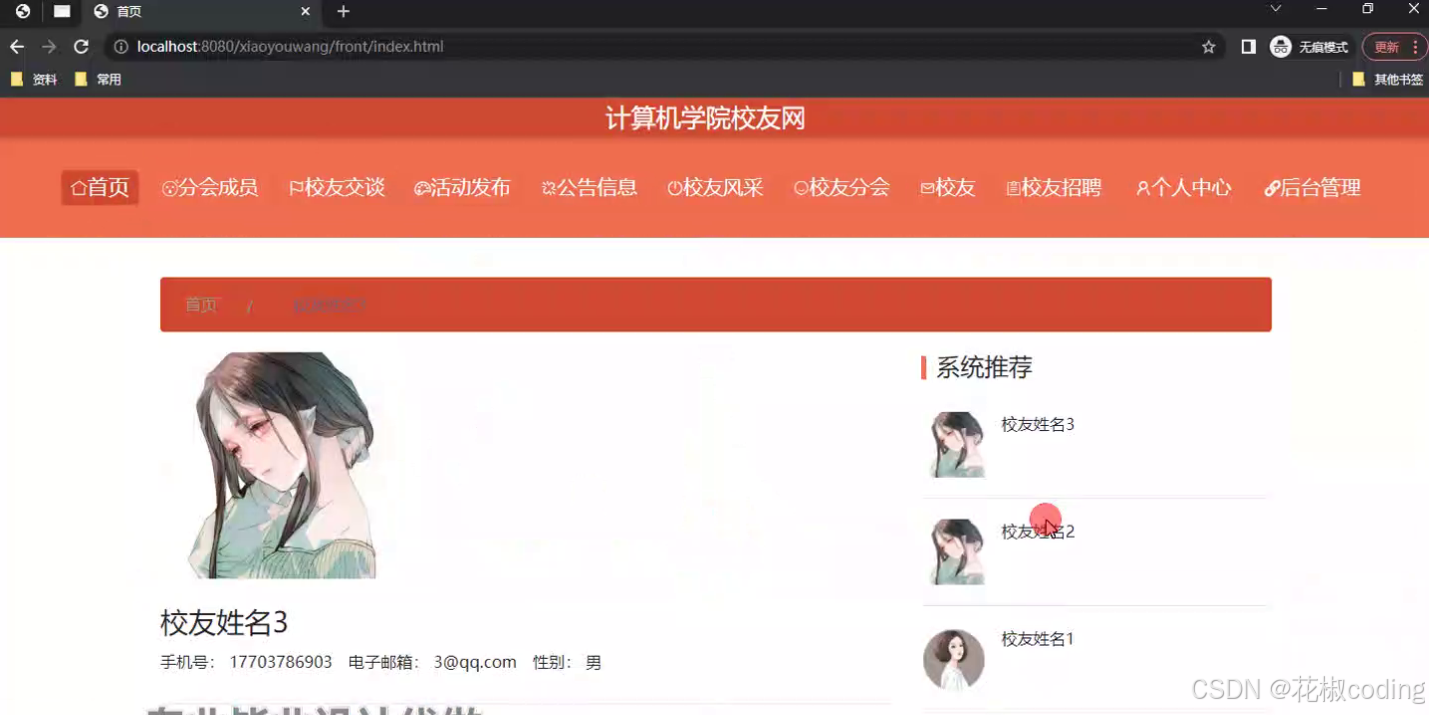This screenshot has height=715, width=1429.
Task: Click the 校友姓名1 thumbnail in 系统推荐
Action: 953,659
